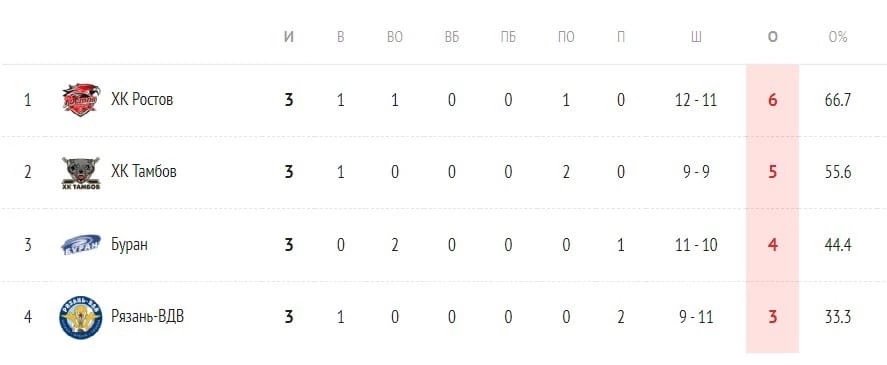Sort by О% percentage column header
This screenshot has height=365, width=887.
coord(838,37)
